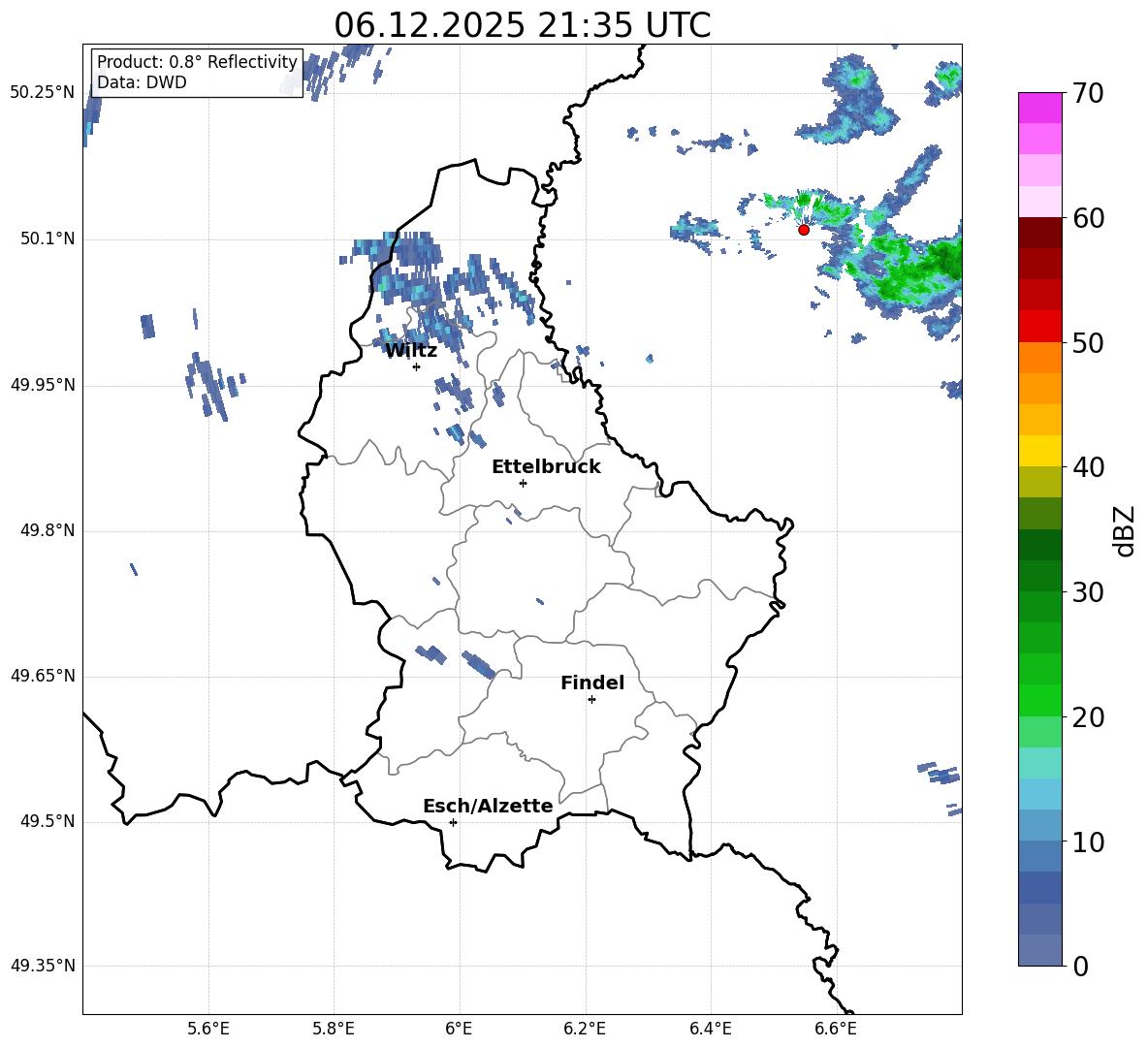
Task: Click the 'Ettelbruck' city label
Action: pos(546,467)
